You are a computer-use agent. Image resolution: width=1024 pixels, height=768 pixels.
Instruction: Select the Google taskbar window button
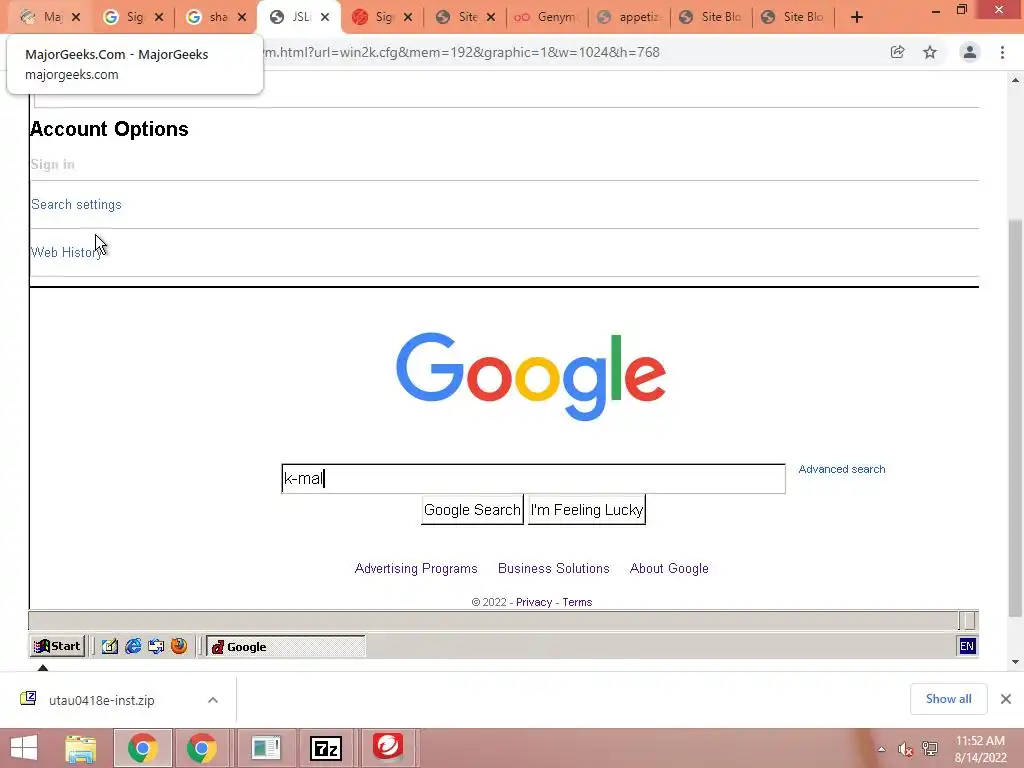tap(286, 647)
